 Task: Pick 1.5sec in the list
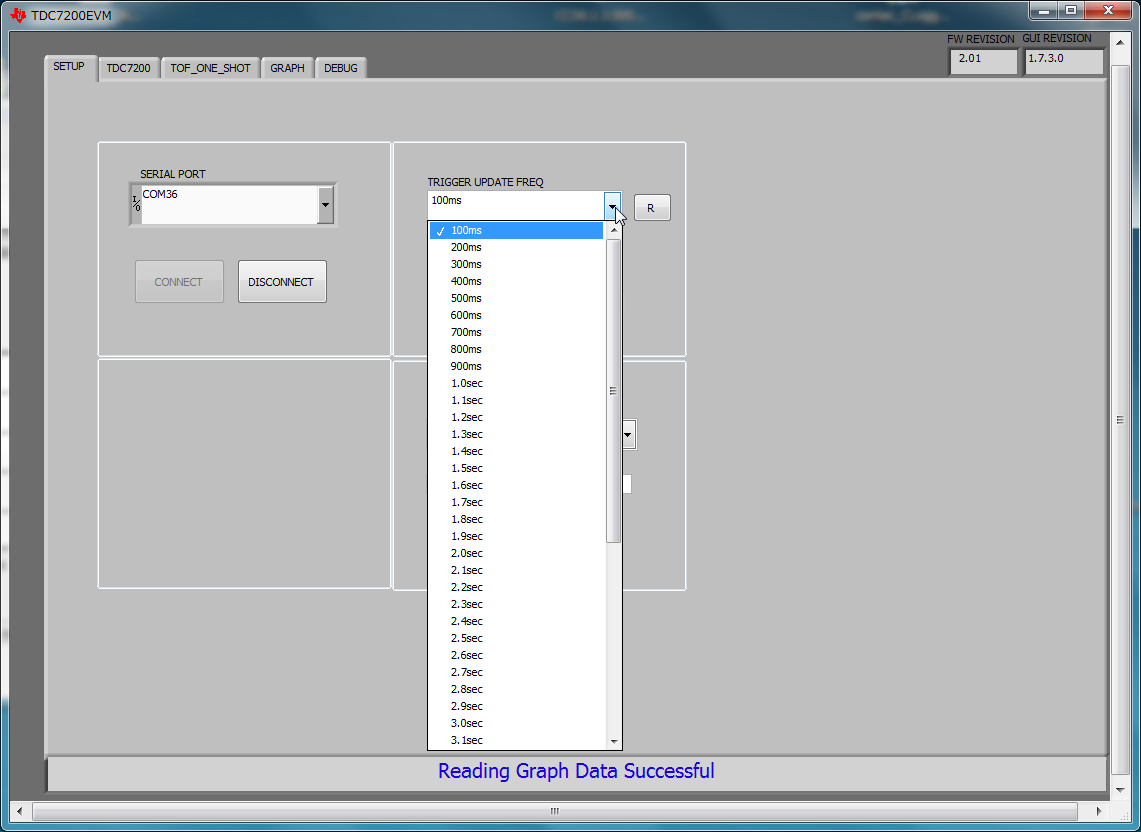click(x=517, y=468)
